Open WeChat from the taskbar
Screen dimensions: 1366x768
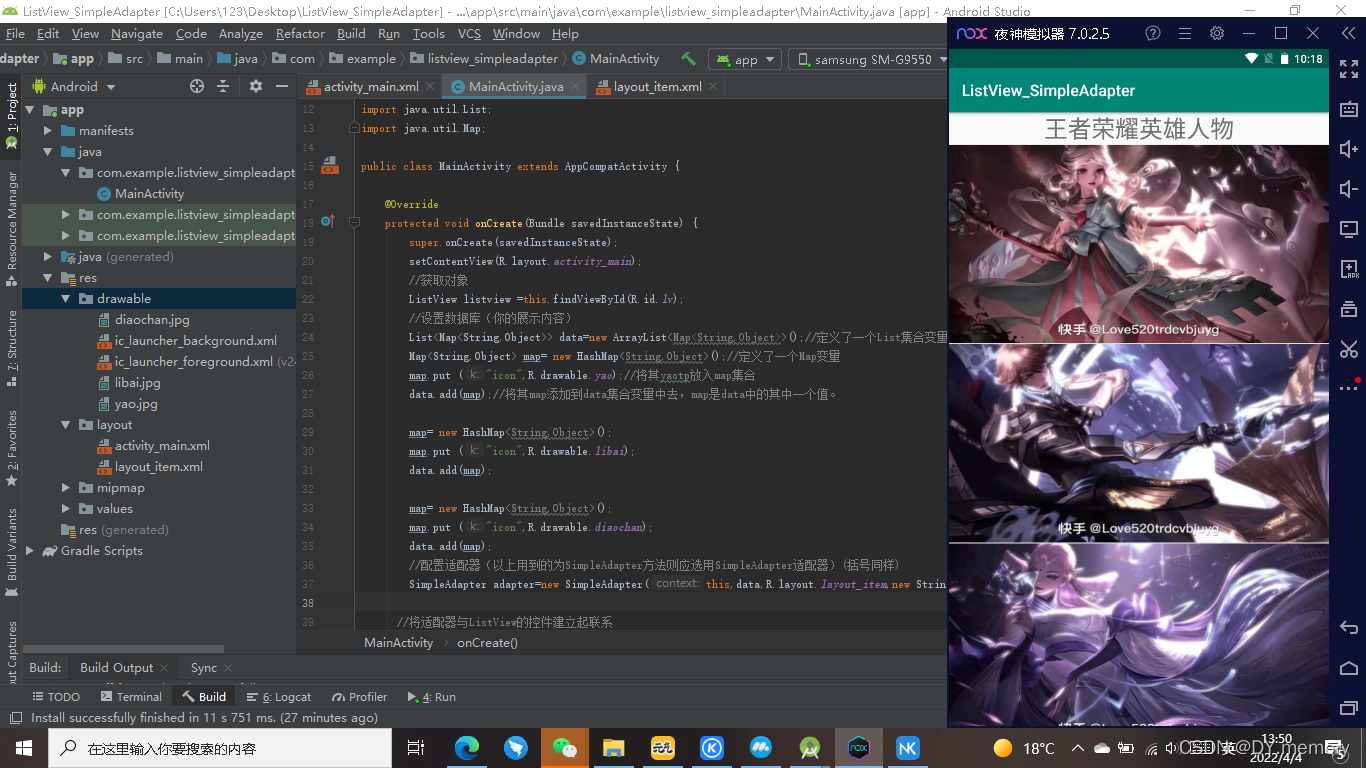click(x=565, y=748)
